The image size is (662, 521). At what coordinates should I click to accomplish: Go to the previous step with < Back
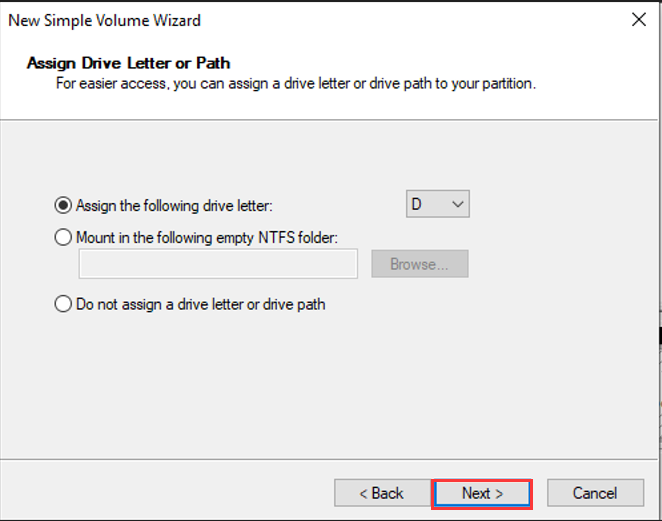click(382, 493)
